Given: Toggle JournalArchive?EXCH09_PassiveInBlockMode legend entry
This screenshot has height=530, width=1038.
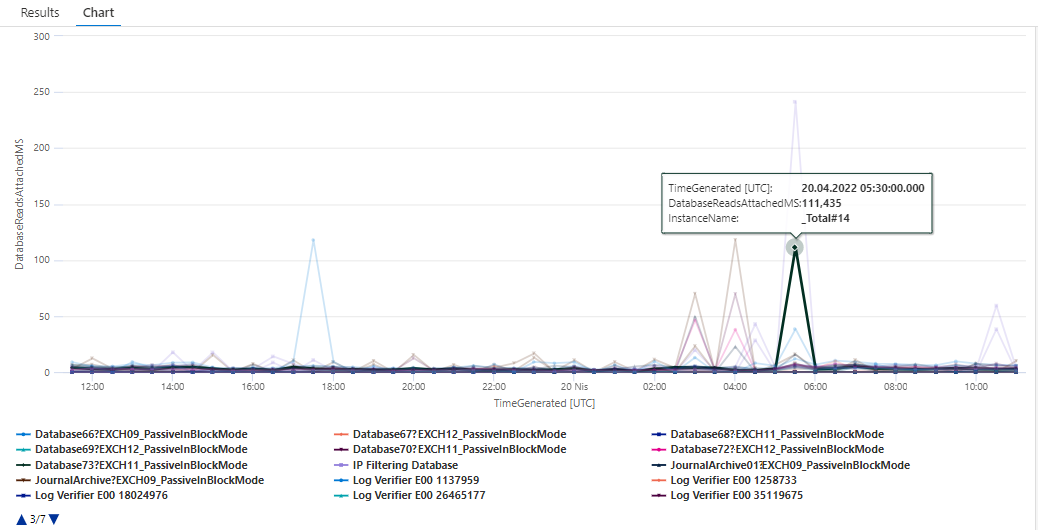Looking at the screenshot, I should pyautogui.click(x=140, y=480).
